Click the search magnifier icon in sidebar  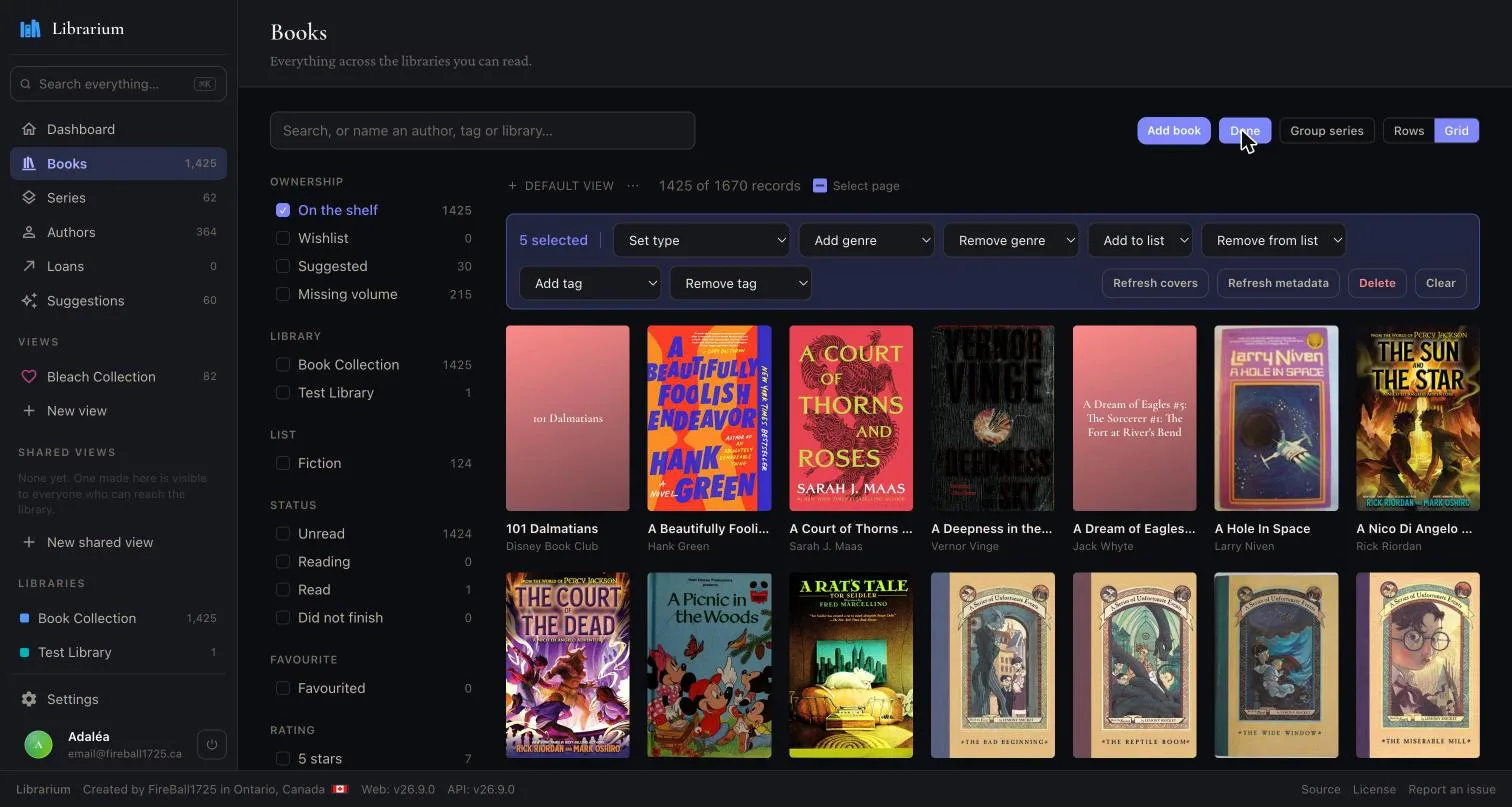tap(26, 84)
